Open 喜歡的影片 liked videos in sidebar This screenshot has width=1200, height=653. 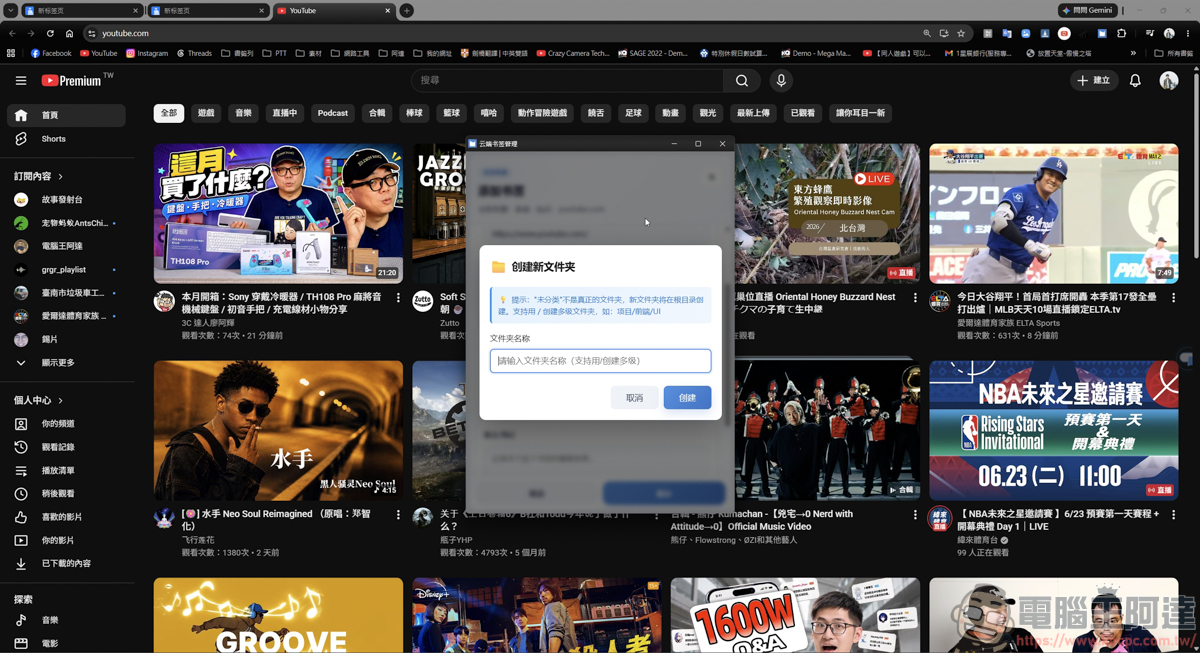click(67, 517)
